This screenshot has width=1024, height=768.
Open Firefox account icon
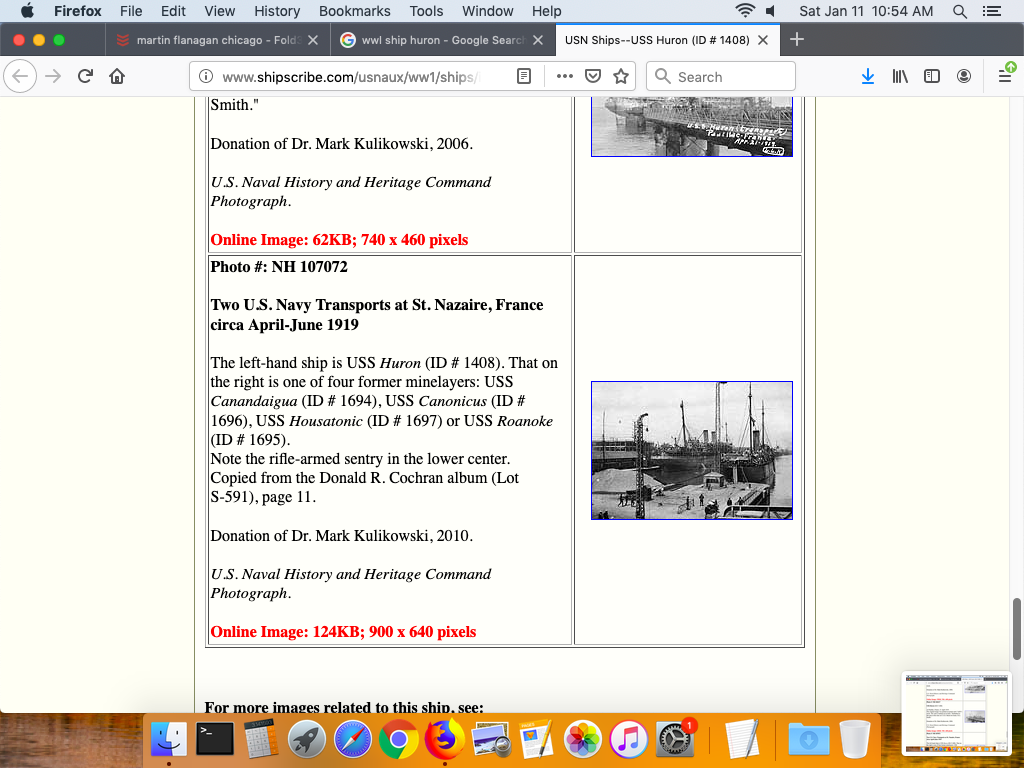click(x=964, y=77)
